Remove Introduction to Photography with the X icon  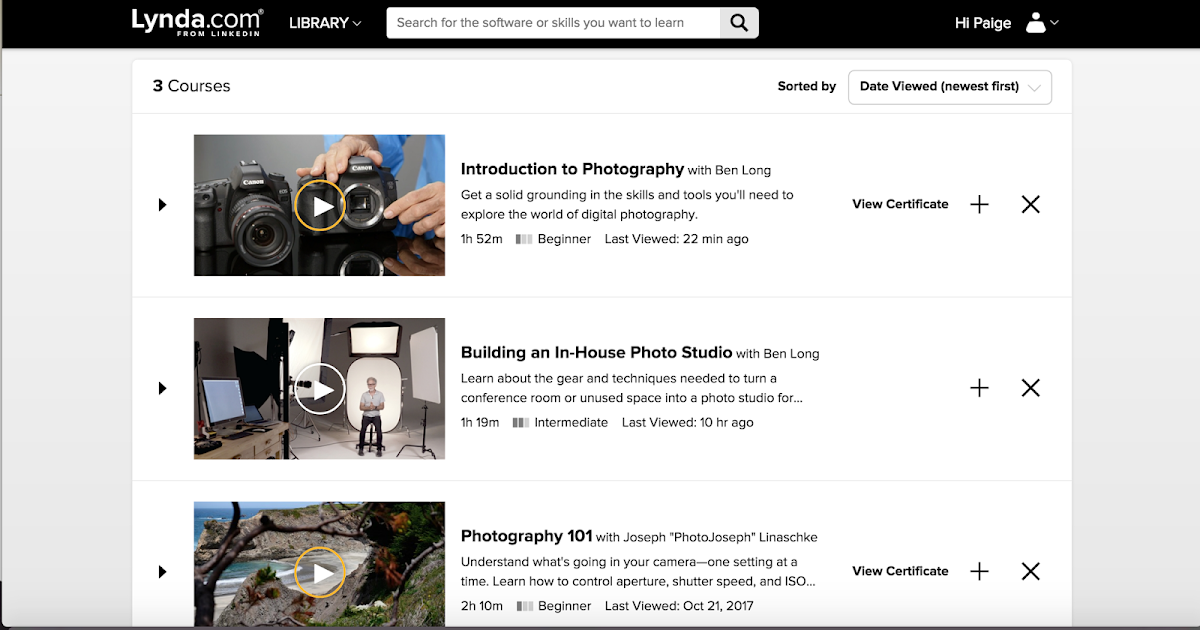1031,204
